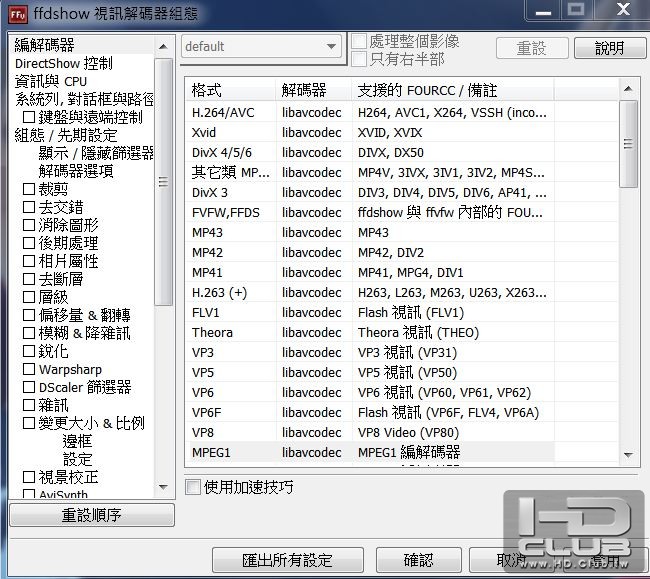Click the left tree scrollbar thumb

coord(163,182)
